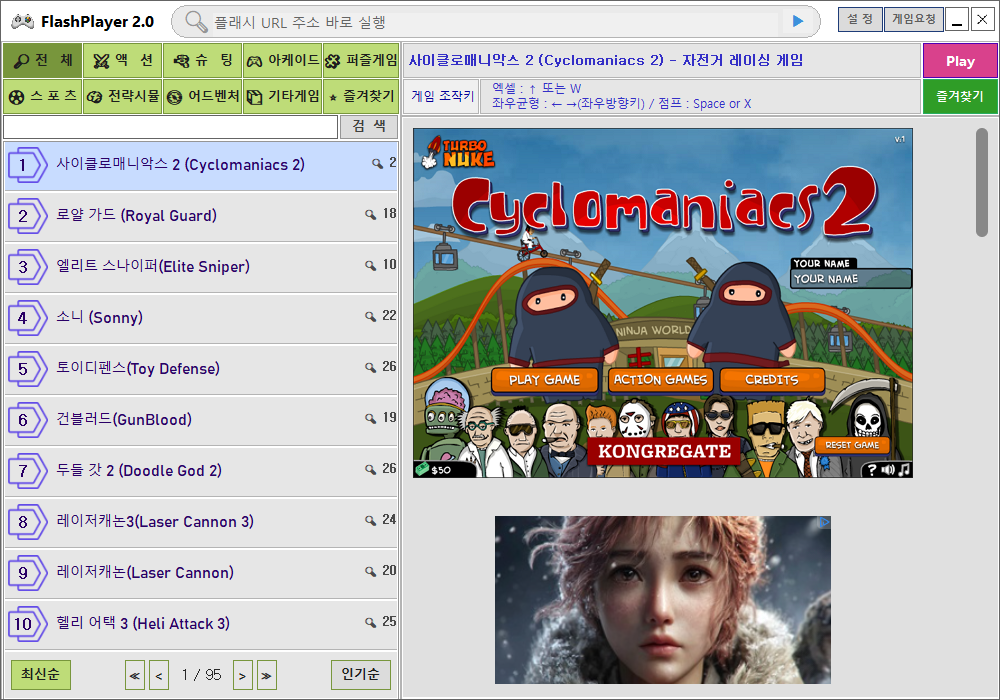Select the 스포츠 sports category tab
Viewport: 1000px width, 700px height.
(43, 96)
